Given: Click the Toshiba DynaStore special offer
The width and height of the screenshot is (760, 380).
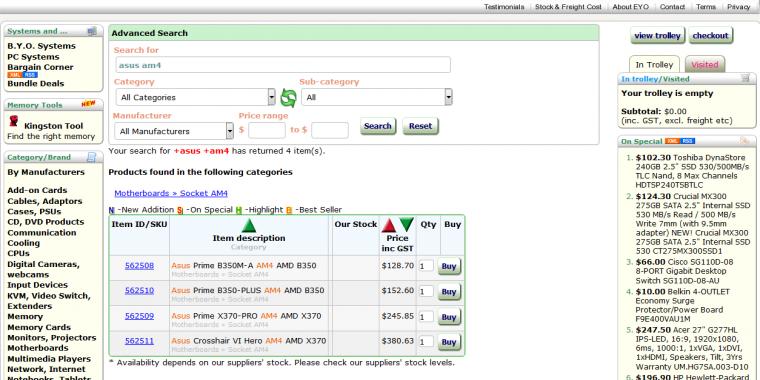Looking at the screenshot, I should [693, 171].
